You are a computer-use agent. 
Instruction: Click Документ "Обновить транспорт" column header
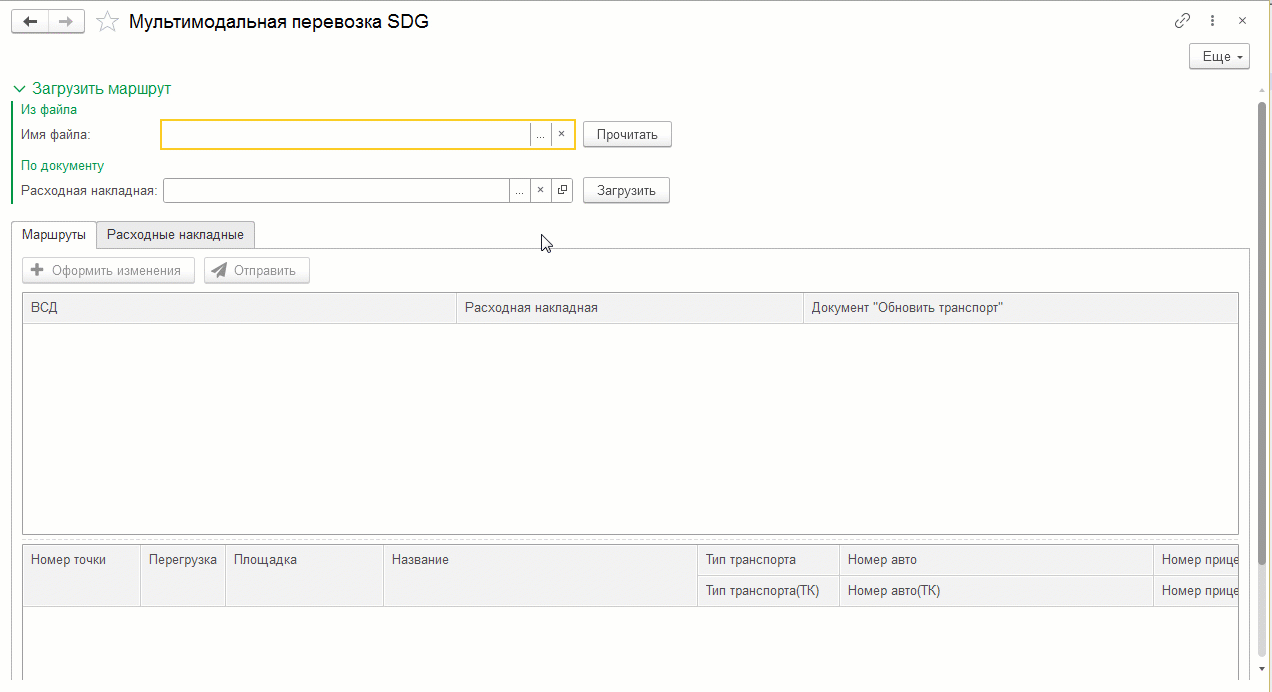1020,308
